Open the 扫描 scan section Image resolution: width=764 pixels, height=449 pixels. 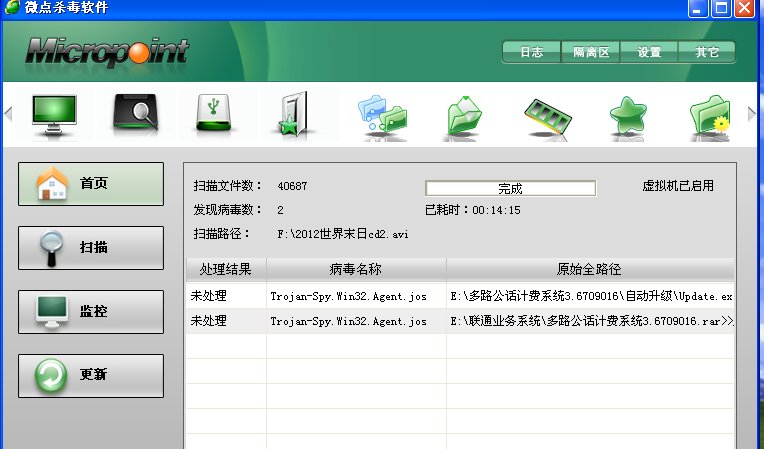(x=91, y=248)
